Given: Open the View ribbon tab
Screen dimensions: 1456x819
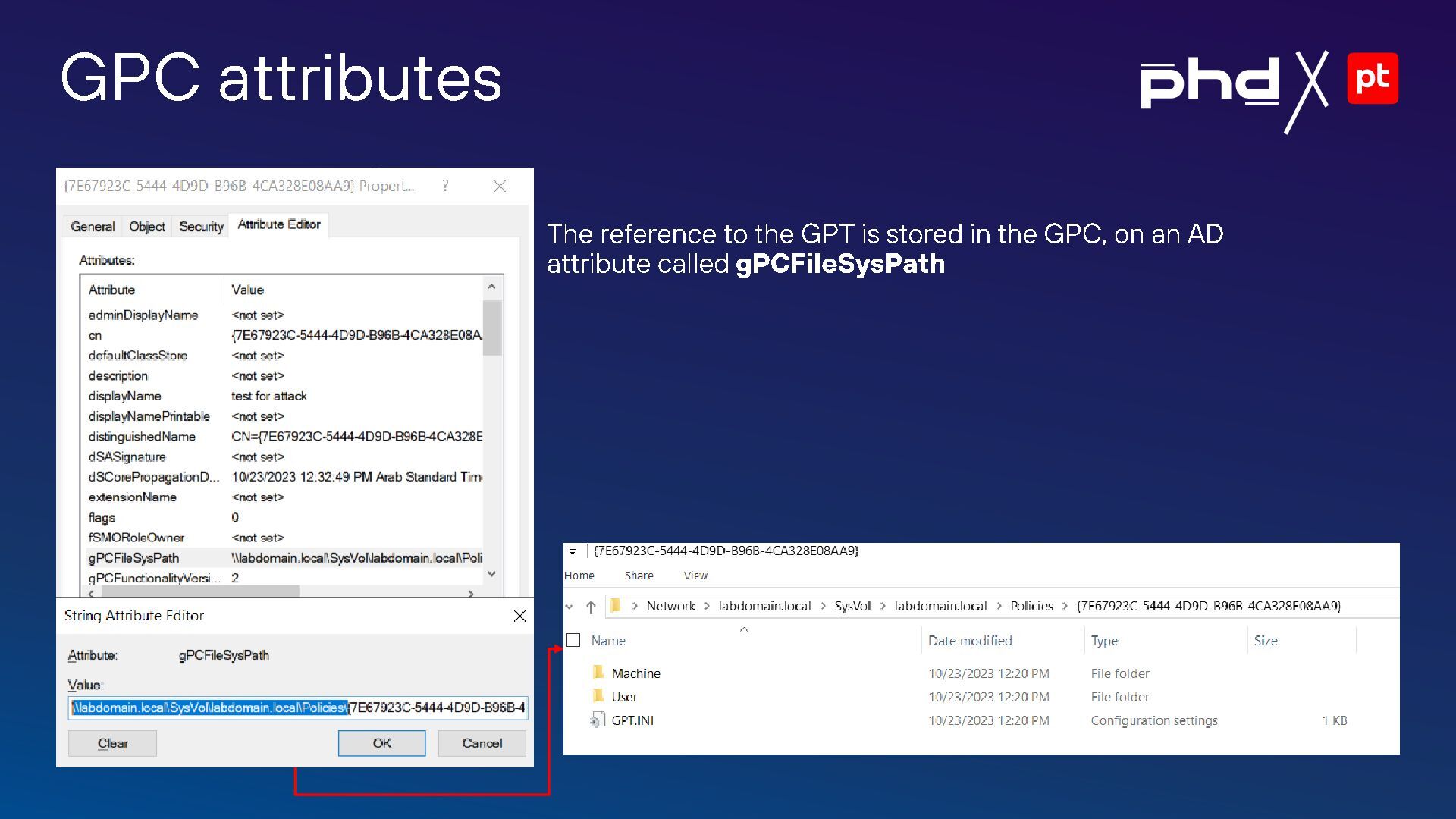Looking at the screenshot, I should pos(695,576).
